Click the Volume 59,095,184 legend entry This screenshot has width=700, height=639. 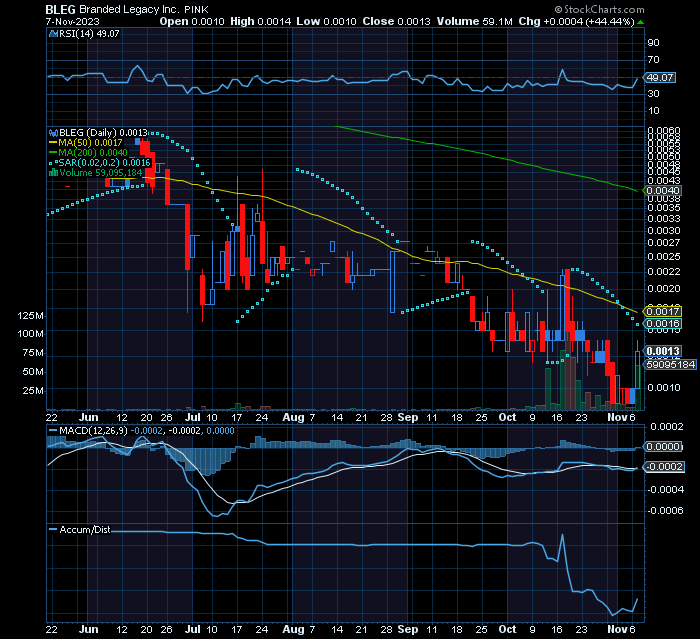click(100, 173)
